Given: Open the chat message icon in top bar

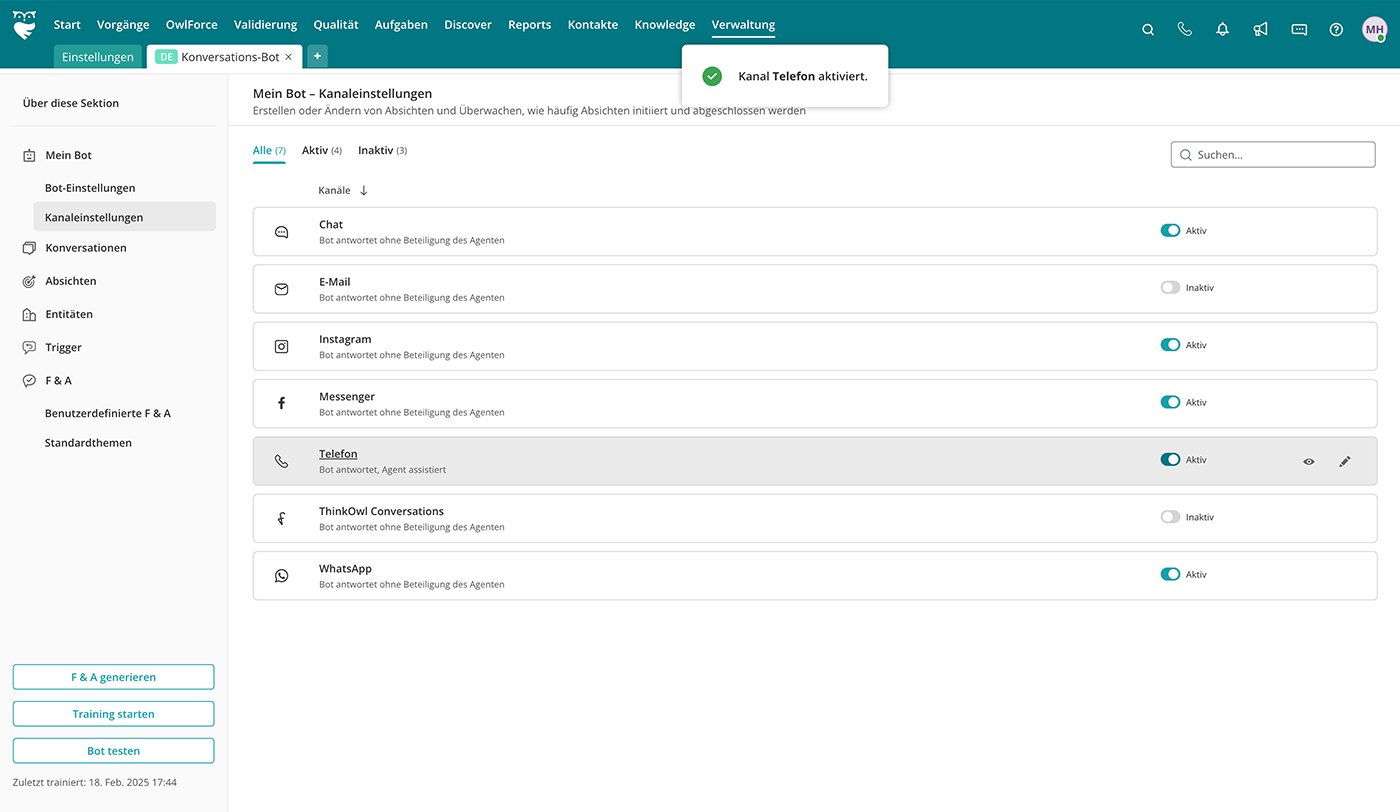Looking at the screenshot, I should tap(1299, 30).
